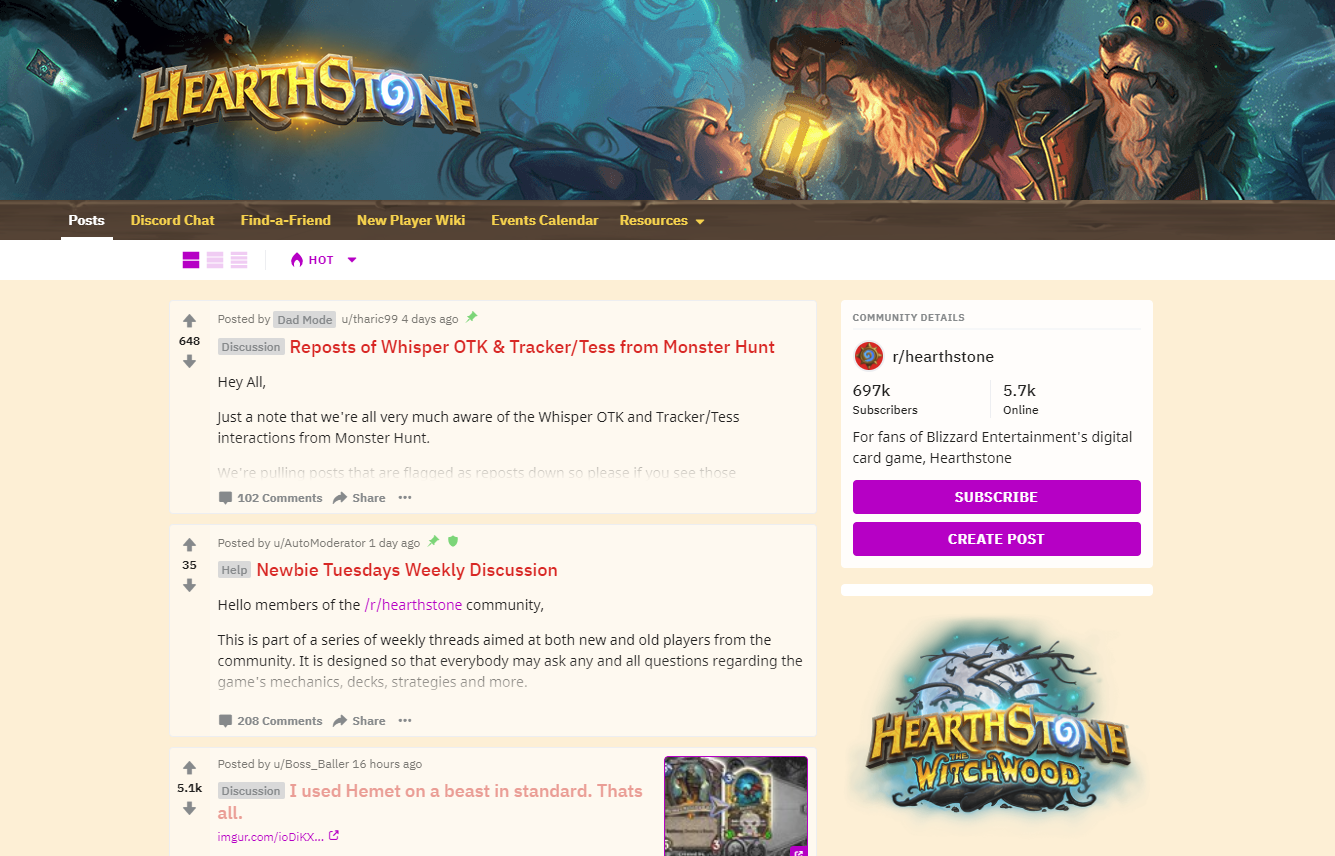This screenshot has height=856, width=1335.
Task: Open the three-dot menu on the Newbie Tuesdays post
Action: coord(404,721)
